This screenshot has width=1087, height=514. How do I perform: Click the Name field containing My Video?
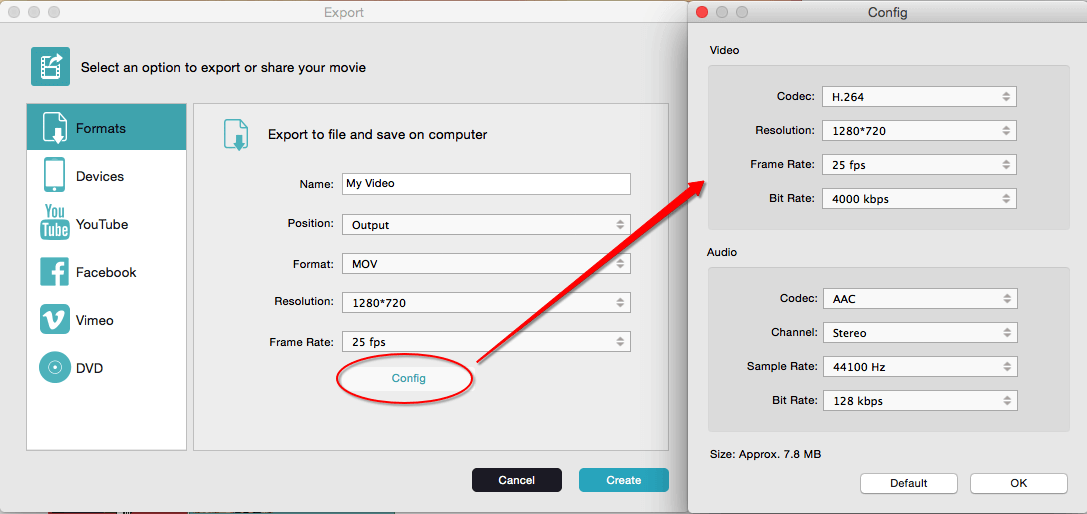coord(486,184)
